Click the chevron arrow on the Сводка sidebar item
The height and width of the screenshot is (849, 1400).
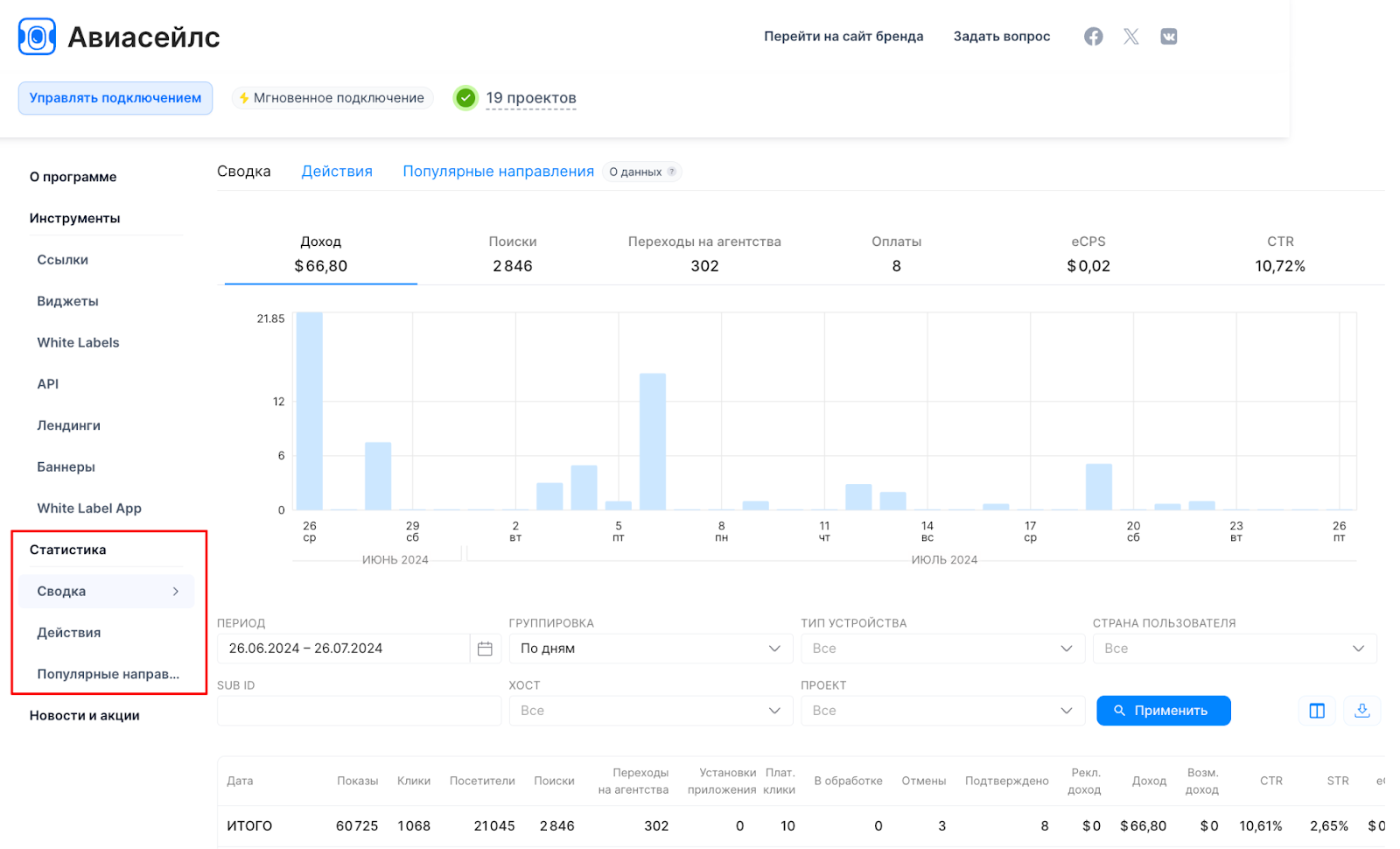[x=176, y=592]
